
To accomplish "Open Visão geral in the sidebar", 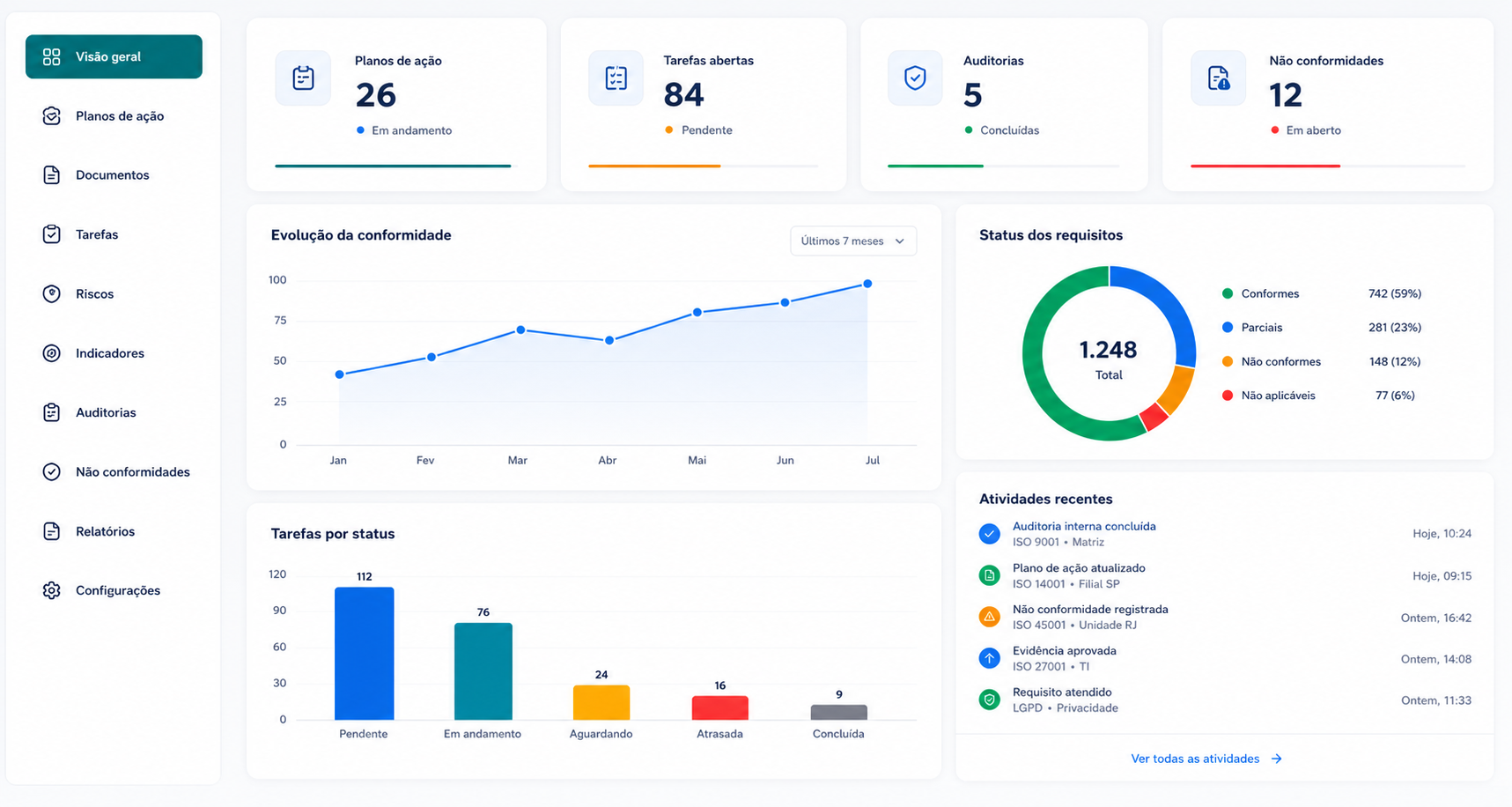I will (x=114, y=56).
